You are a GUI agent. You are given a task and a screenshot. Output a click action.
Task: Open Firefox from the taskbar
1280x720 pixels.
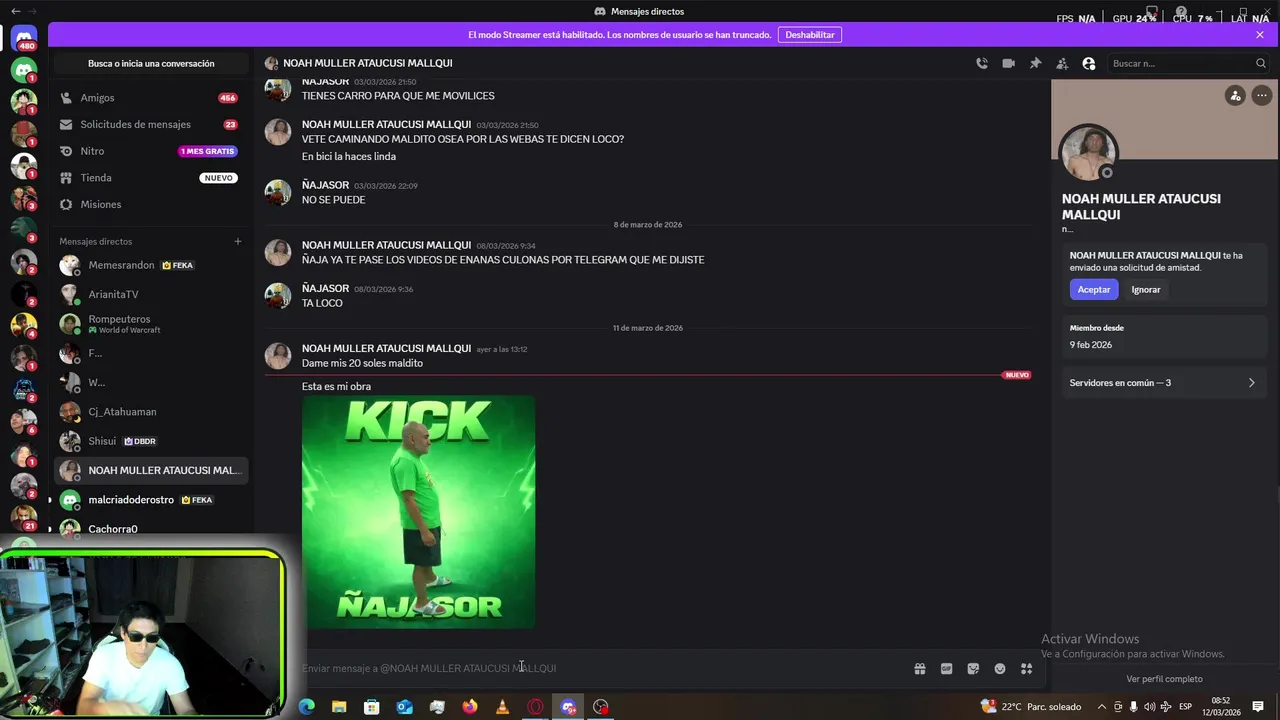click(470, 707)
